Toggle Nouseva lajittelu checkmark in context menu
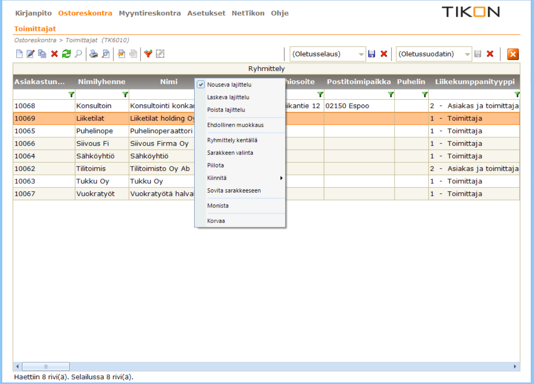The height and width of the screenshot is (384, 534). 201,84
